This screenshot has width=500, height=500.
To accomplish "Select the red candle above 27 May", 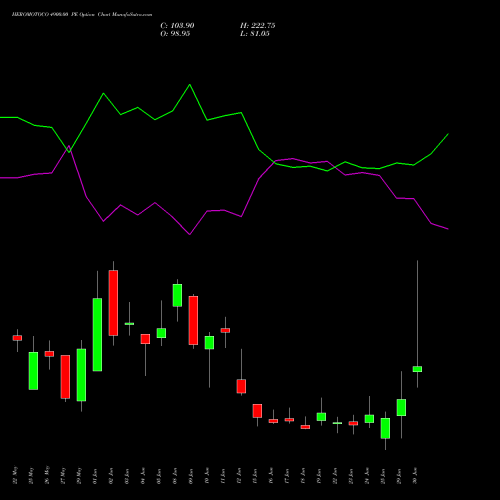I will point(65,377).
